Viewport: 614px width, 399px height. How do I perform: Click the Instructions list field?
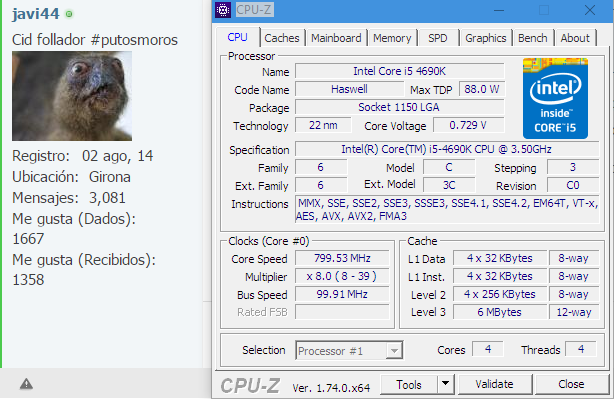point(447,209)
